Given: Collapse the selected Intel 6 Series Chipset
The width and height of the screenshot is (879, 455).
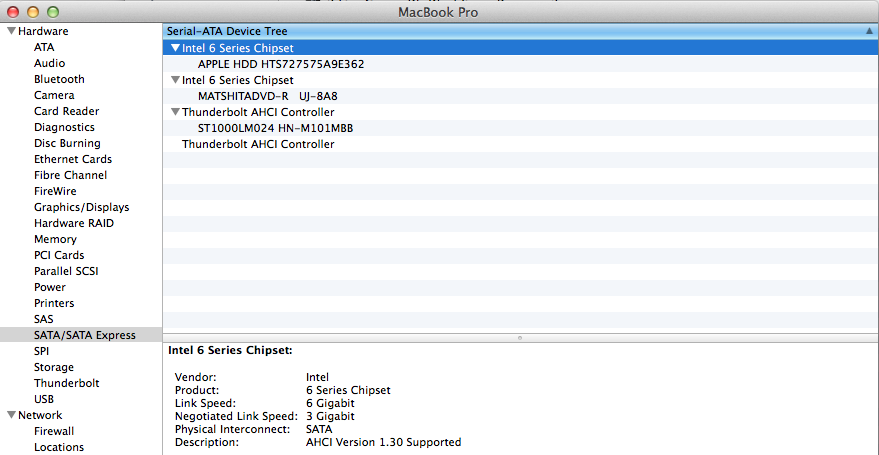Looking at the screenshot, I should coord(175,48).
